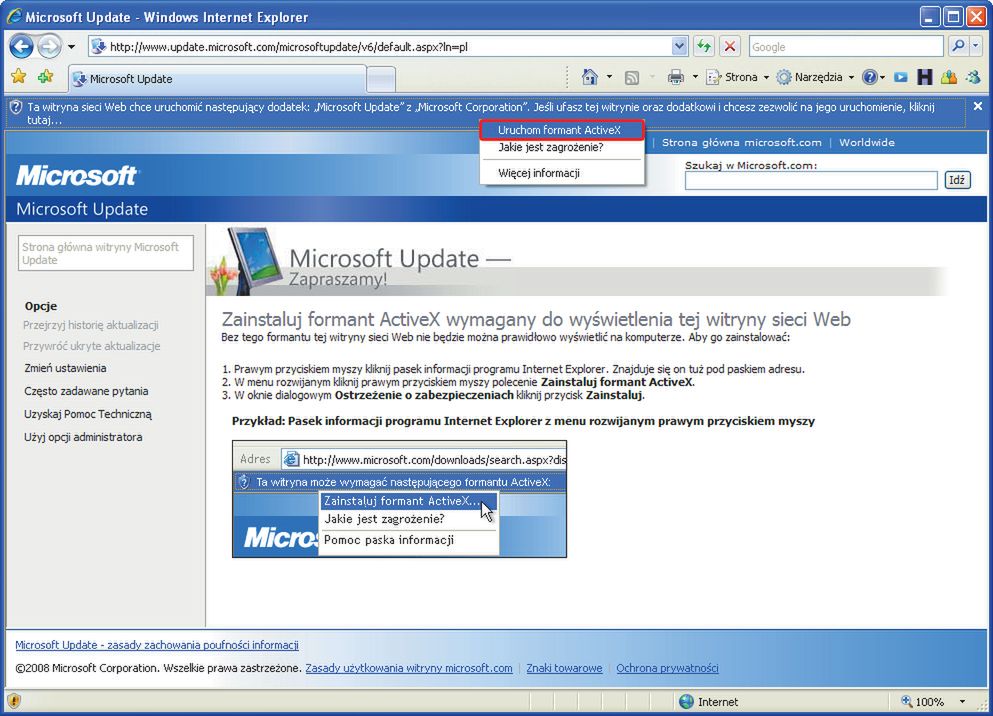Image resolution: width=993 pixels, height=716 pixels.
Task: Click the Szukaj w Microsoft.com search field
Action: 811,180
